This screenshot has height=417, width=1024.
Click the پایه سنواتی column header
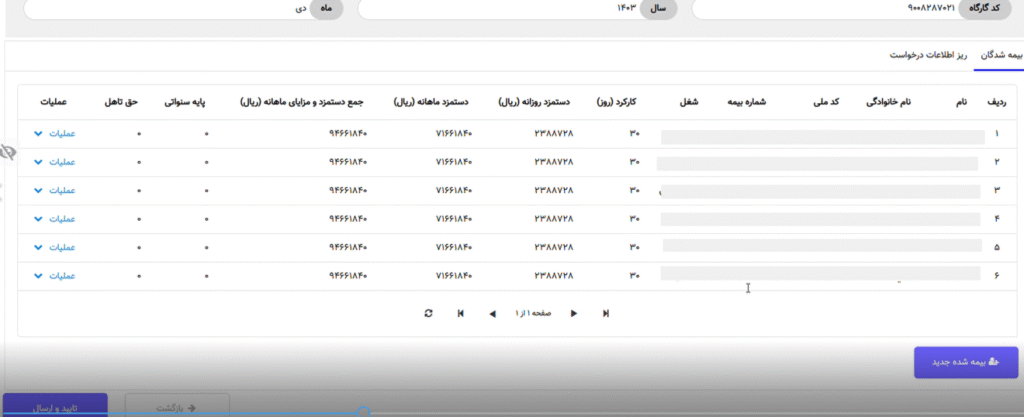(x=184, y=102)
